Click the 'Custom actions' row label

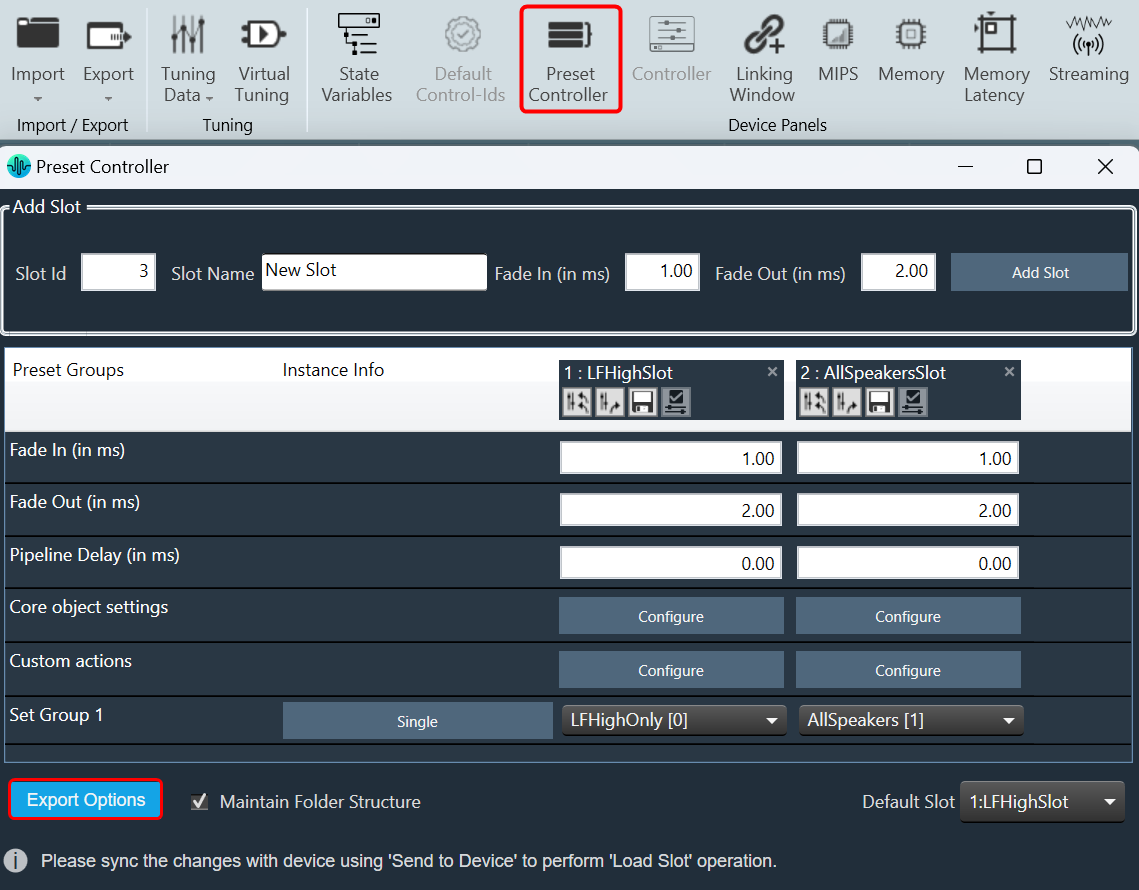coord(70,661)
